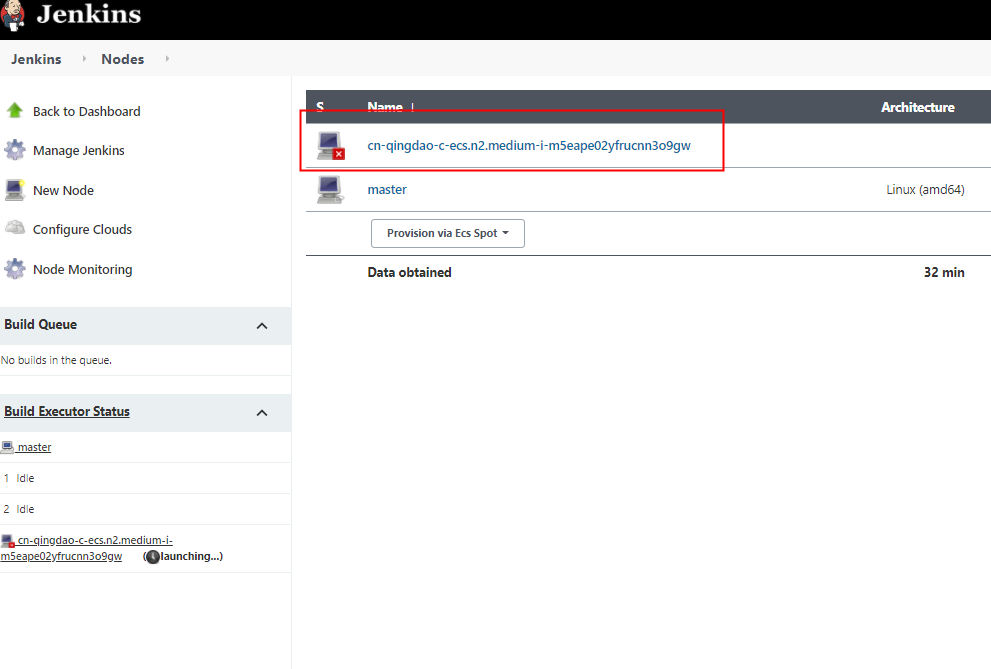Open the Jenkins breadcrumb link
The width and height of the screenshot is (991, 669).
36,59
